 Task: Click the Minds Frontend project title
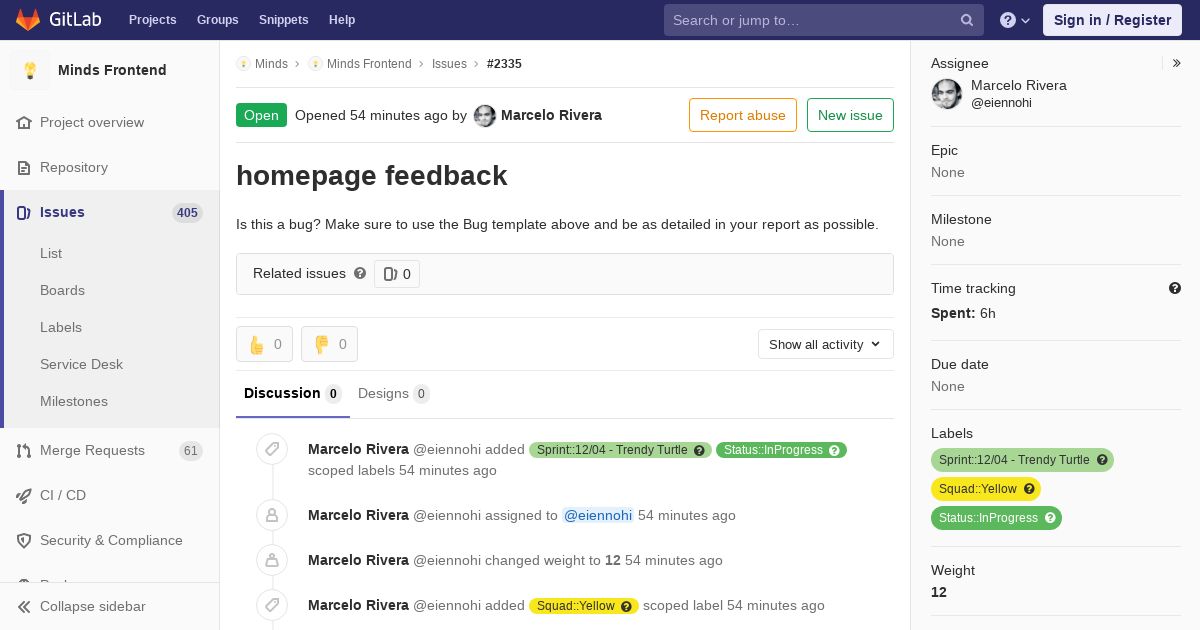pyautogui.click(x=112, y=70)
